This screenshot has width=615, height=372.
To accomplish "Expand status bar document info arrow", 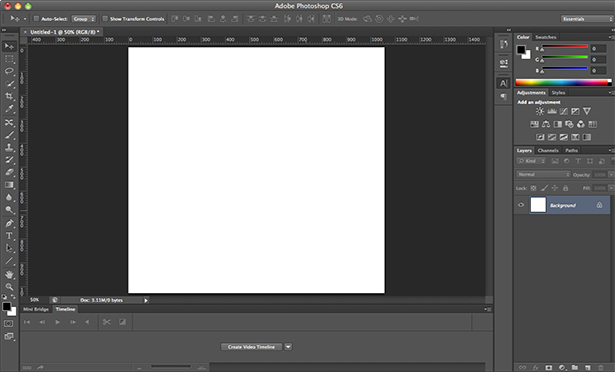I will pyautogui.click(x=146, y=300).
